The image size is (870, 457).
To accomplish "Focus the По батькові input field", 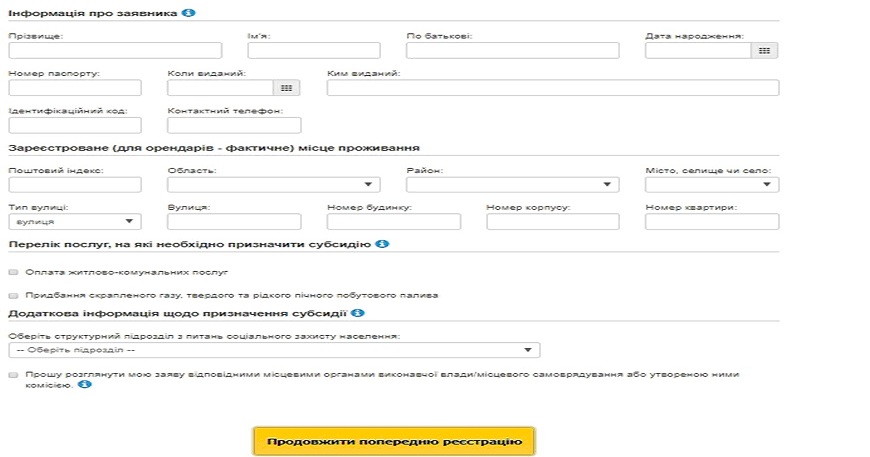I will pyautogui.click(x=513, y=50).
